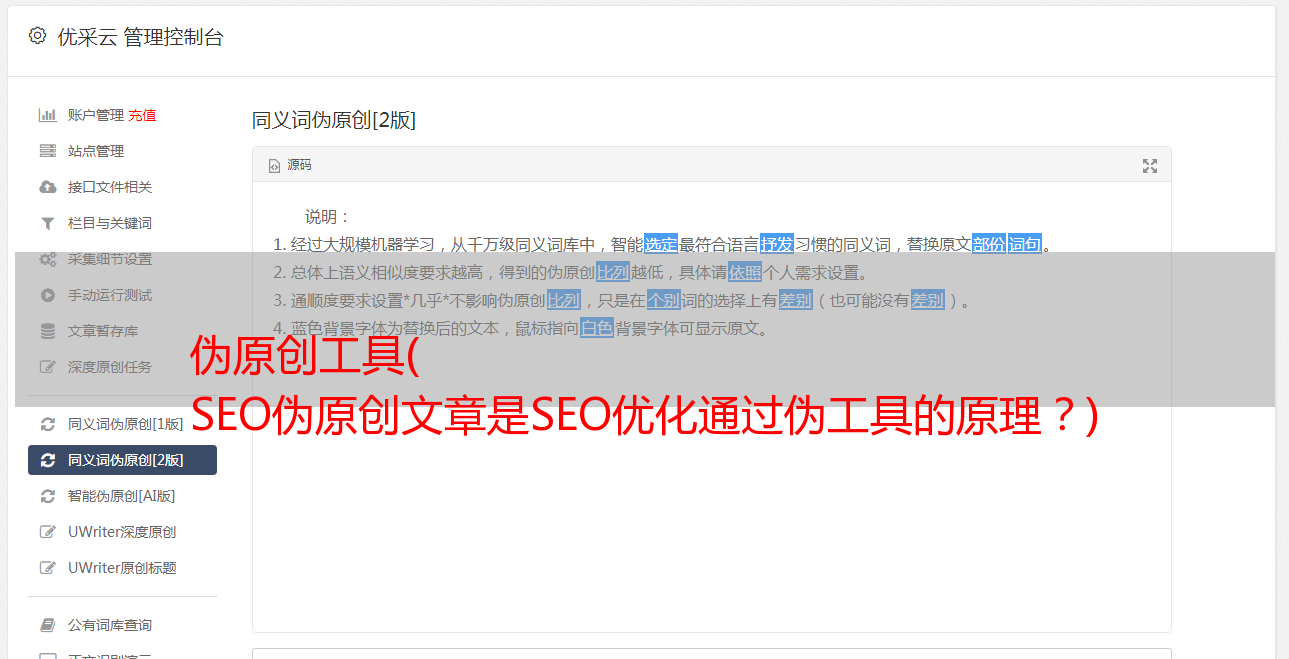The image size is (1289, 659).
Task: Click the book icon for 公有词库查询
Action: tap(47, 625)
